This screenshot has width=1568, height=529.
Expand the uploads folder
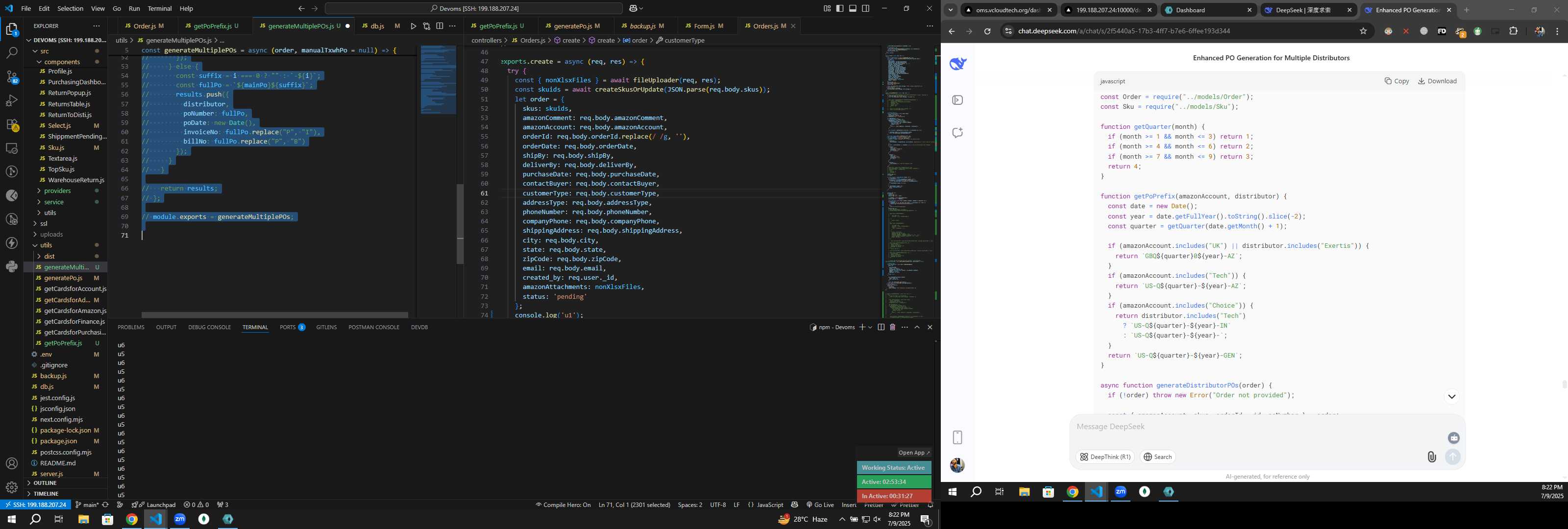point(51,234)
